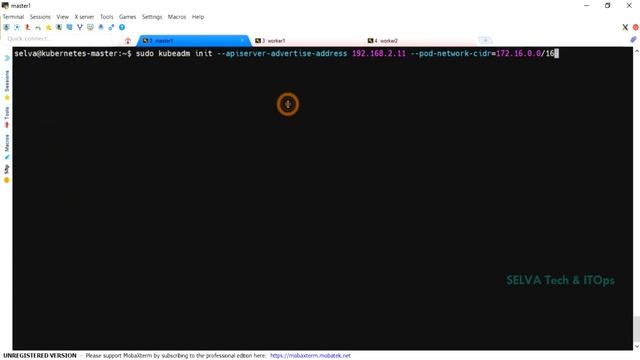640x360 pixels.
Task: Click the View toolbar icon
Action: pos(59,27)
